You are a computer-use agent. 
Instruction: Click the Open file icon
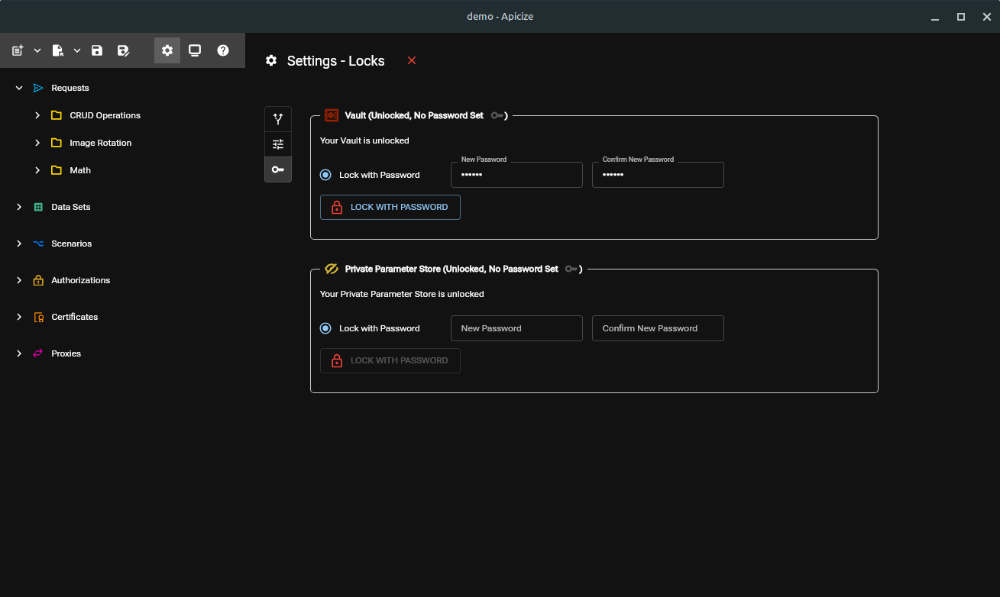point(57,50)
